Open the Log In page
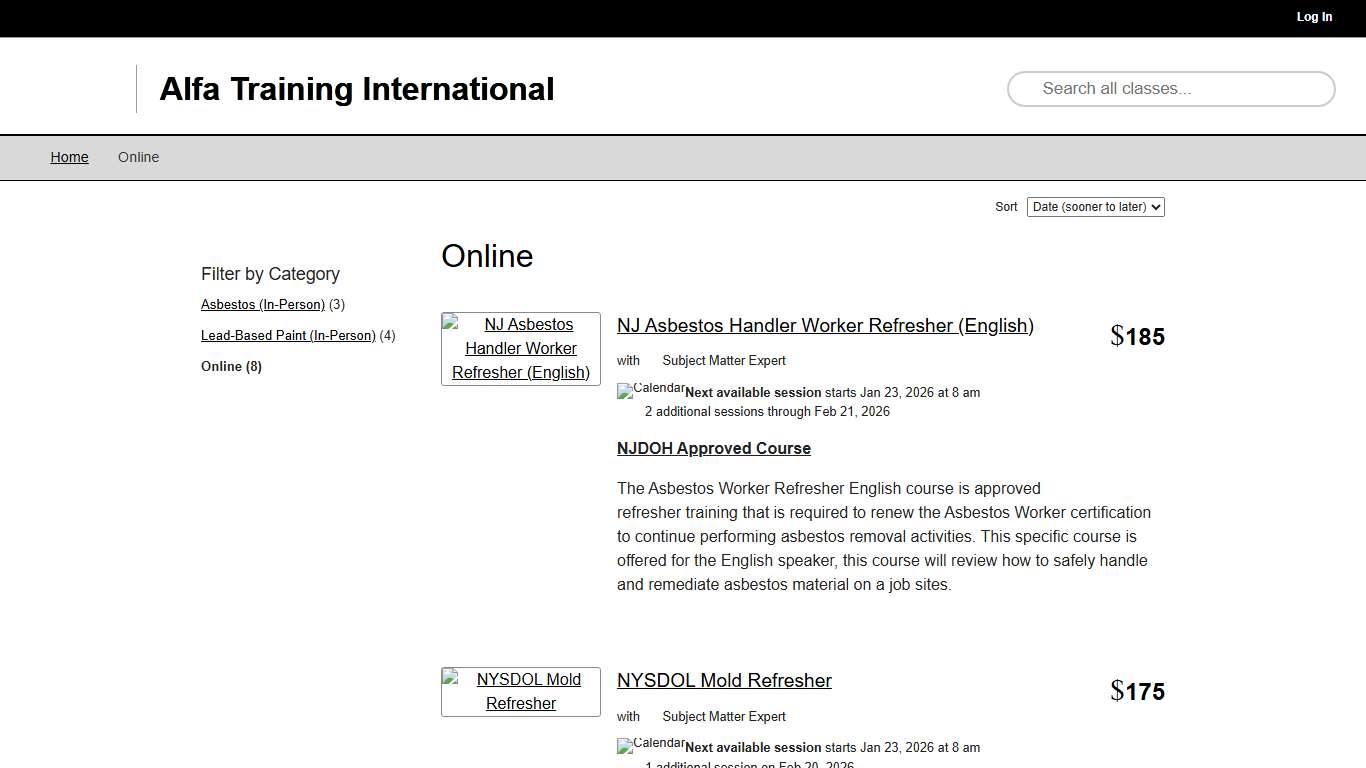Screen dimensions: 1366x768 coord(1314,17)
